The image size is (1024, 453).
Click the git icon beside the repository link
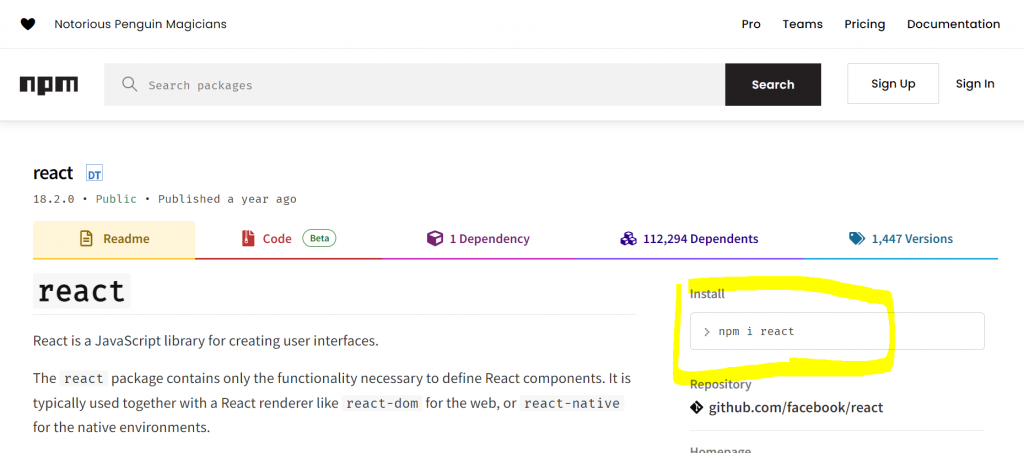[x=697, y=408]
